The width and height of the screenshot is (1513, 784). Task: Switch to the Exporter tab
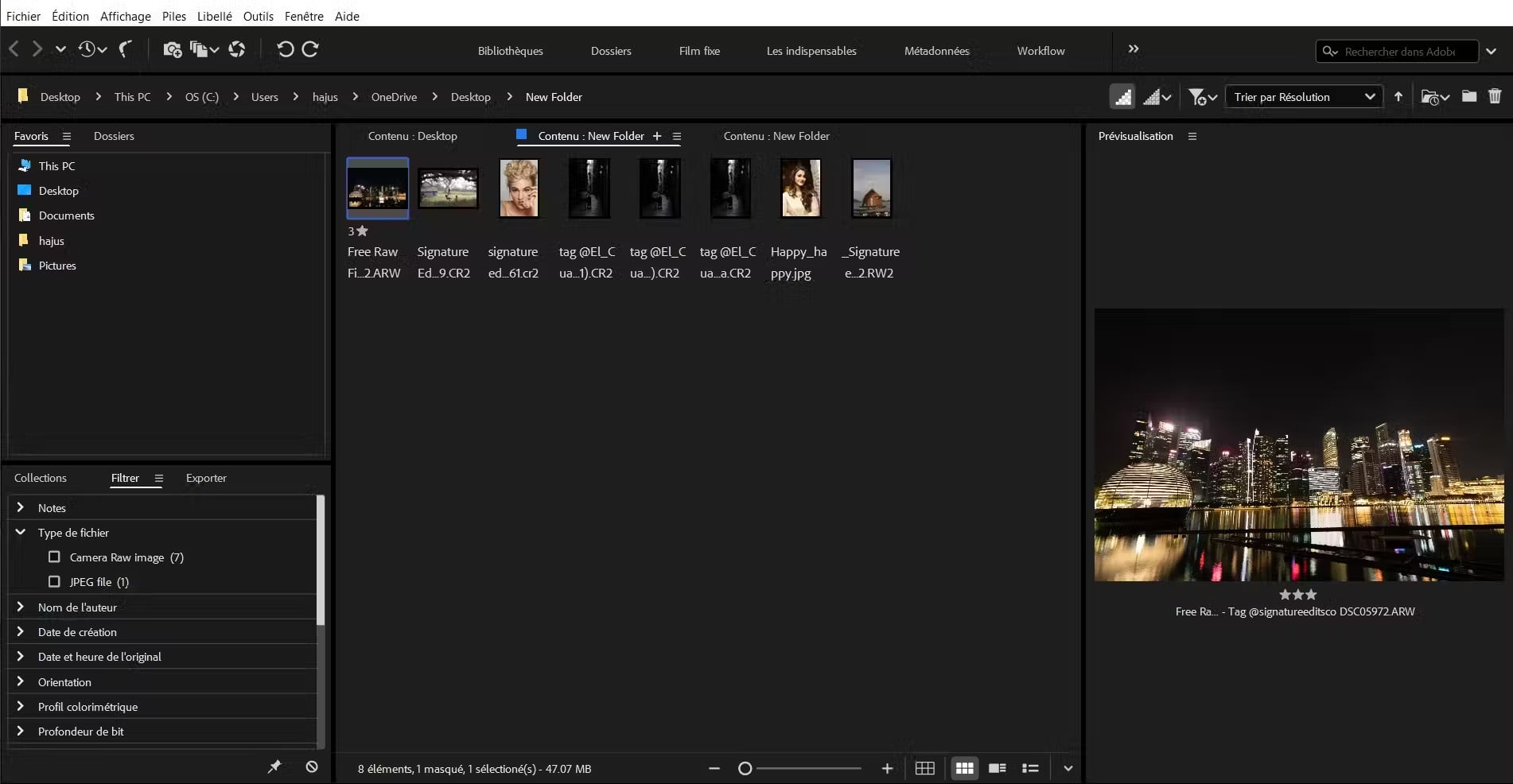[206, 478]
